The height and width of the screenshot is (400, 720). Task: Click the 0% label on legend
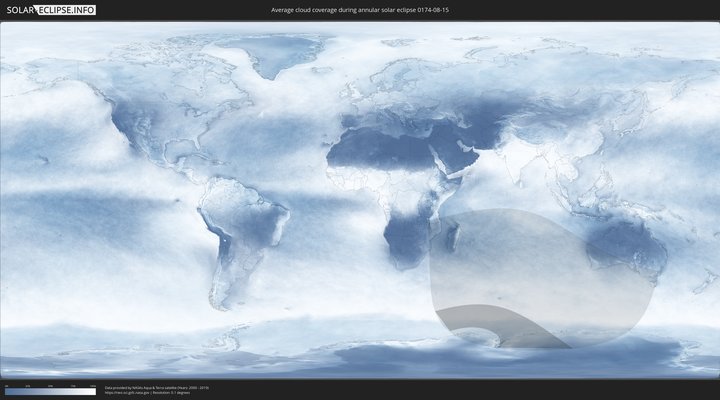coord(6,386)
